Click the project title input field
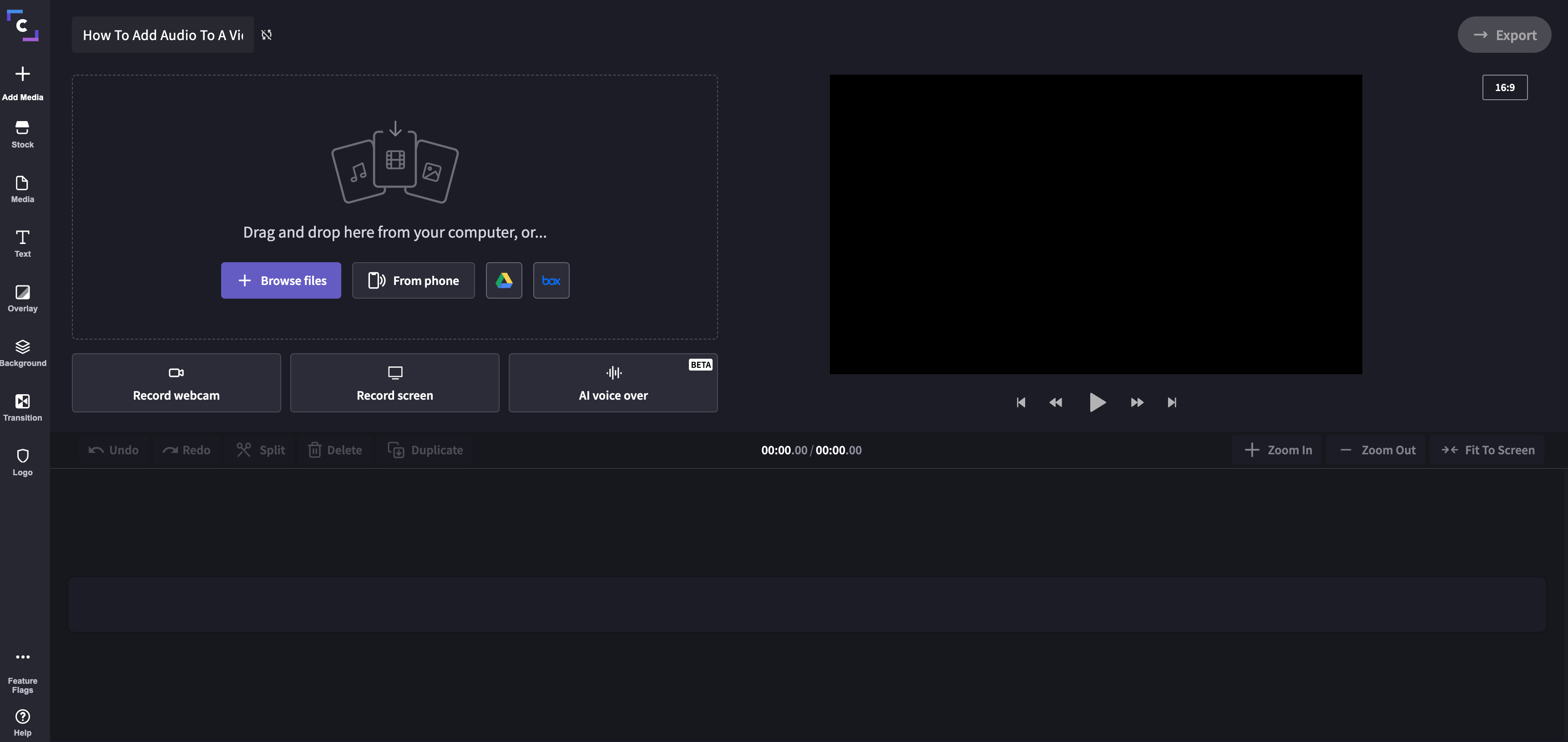Viewport: 1568px width, 742px height. pos(162,35)
